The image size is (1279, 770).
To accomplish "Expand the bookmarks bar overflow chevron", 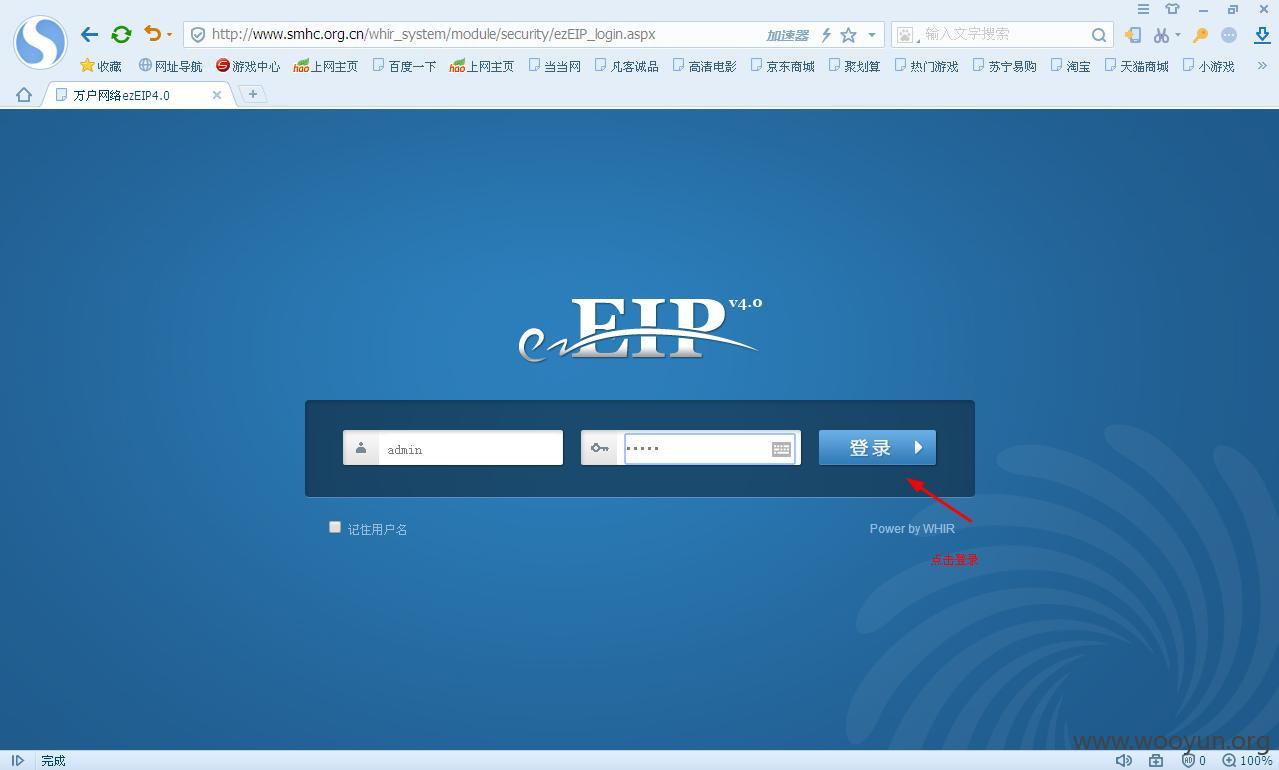I will tap(1261, 66).
